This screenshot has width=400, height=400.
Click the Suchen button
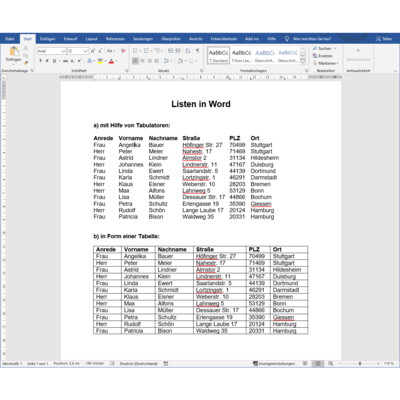click(324, 49)
